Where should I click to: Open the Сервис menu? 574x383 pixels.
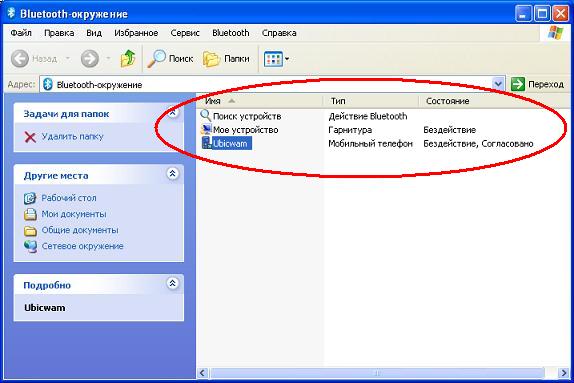(x=185, y=33)
